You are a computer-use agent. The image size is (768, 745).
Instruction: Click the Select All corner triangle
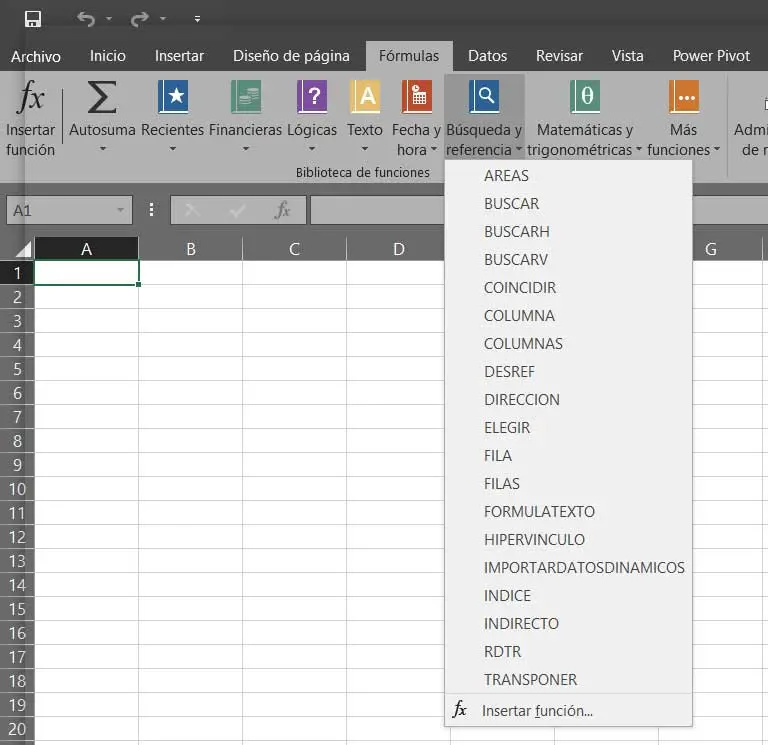pyautogui.click(x=23, y=249)
